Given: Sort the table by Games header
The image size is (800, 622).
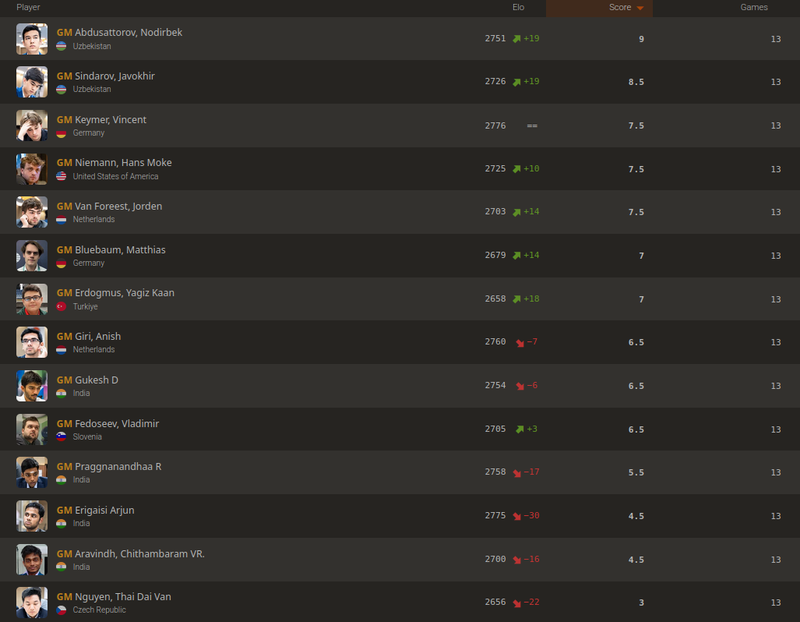Looking at the screenshot, I should (x=753, y=7).
